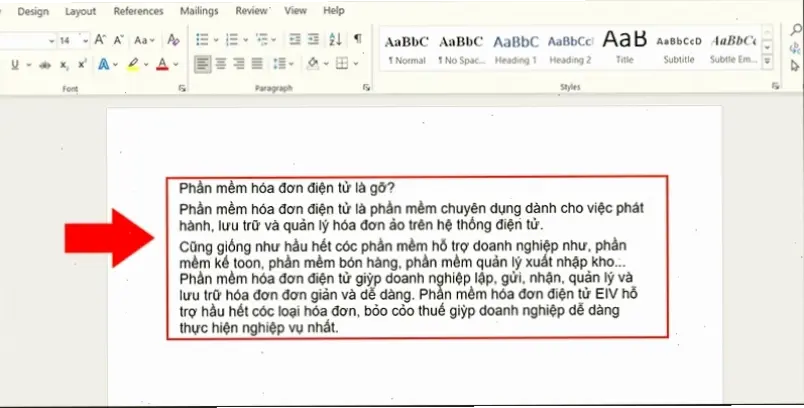Click the paragraph starting 'Cũng giống như hầu hết'
804x408 pixels.
(408, 286)
